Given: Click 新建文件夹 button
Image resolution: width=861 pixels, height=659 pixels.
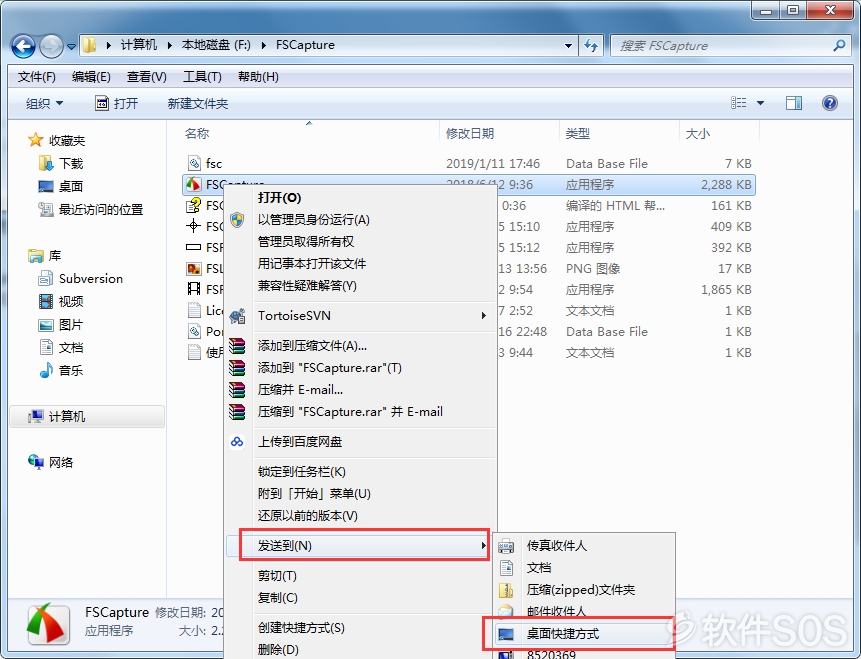Looking at the screenshot, I should (x=198, y=103).
